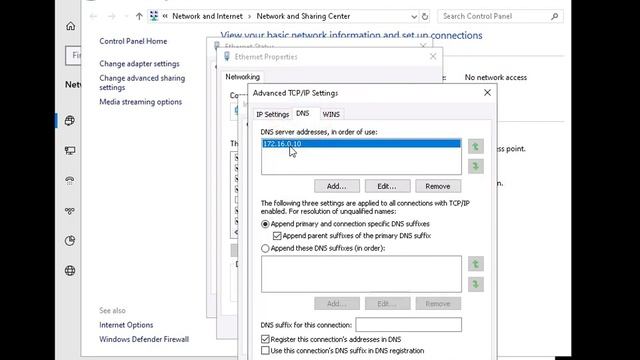Click Edit button under the DNS suffixes list
This screenshot has height=360, width=640.
tap(387, 304)
